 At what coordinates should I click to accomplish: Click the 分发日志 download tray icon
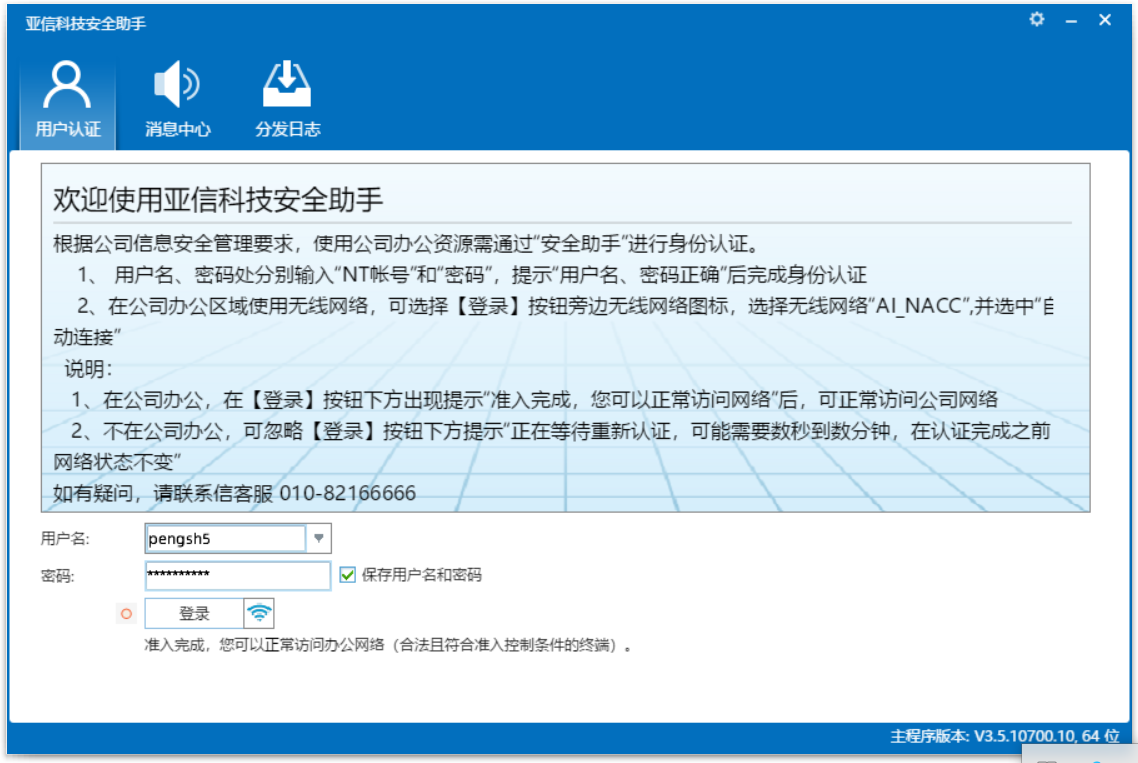287,86
